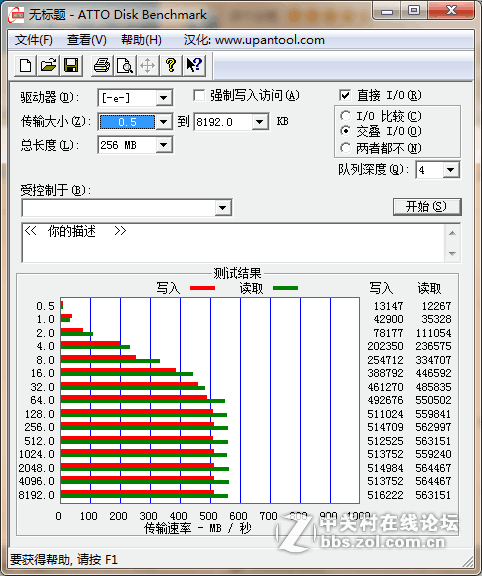Image resolution: width=482 pixels, height=576 pixels.
Task: Open the transfer size end dropdown showing 8192.0
Action: 259,122
